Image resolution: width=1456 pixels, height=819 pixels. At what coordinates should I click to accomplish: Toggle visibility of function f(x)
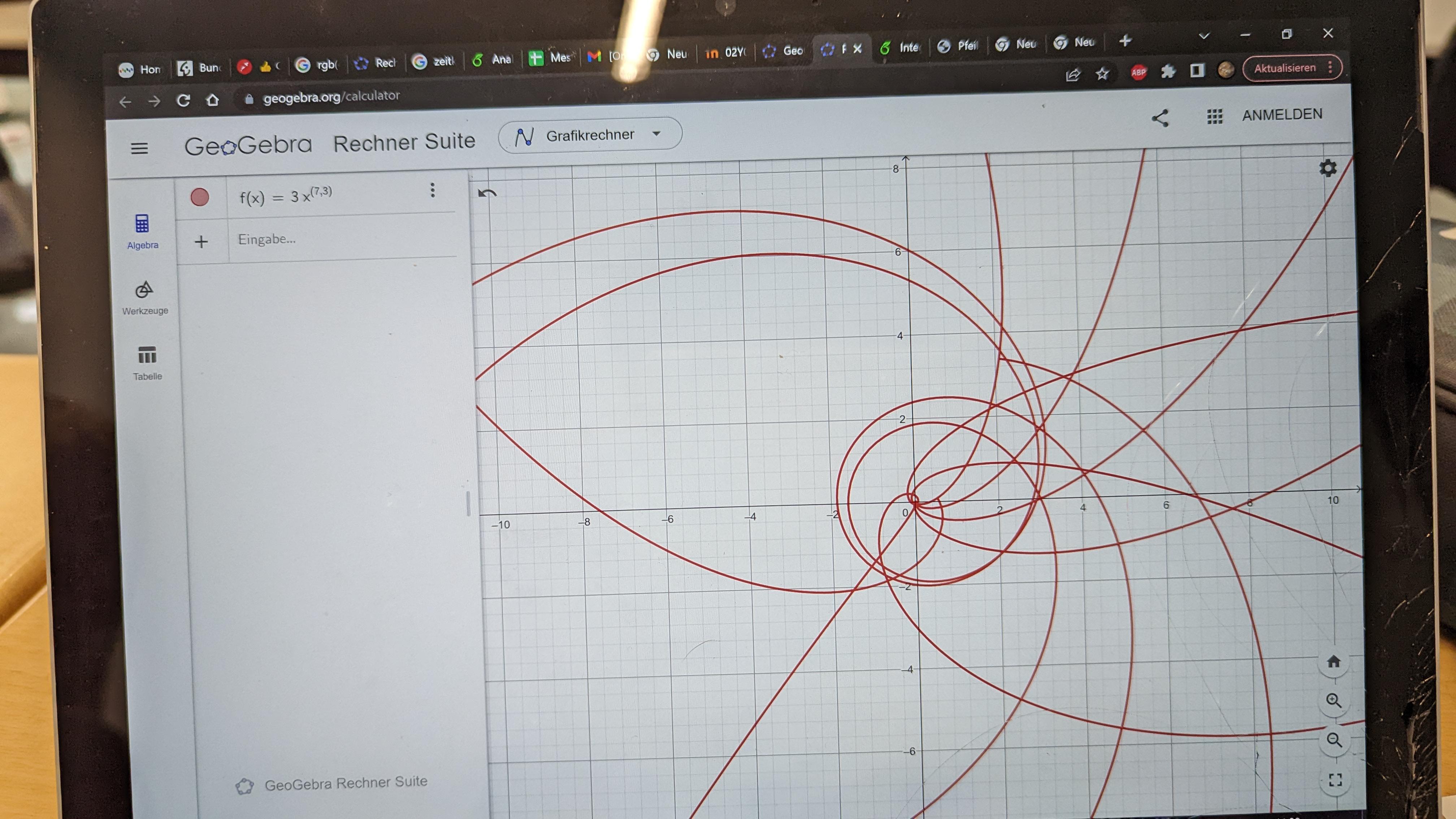pos(200,197)
